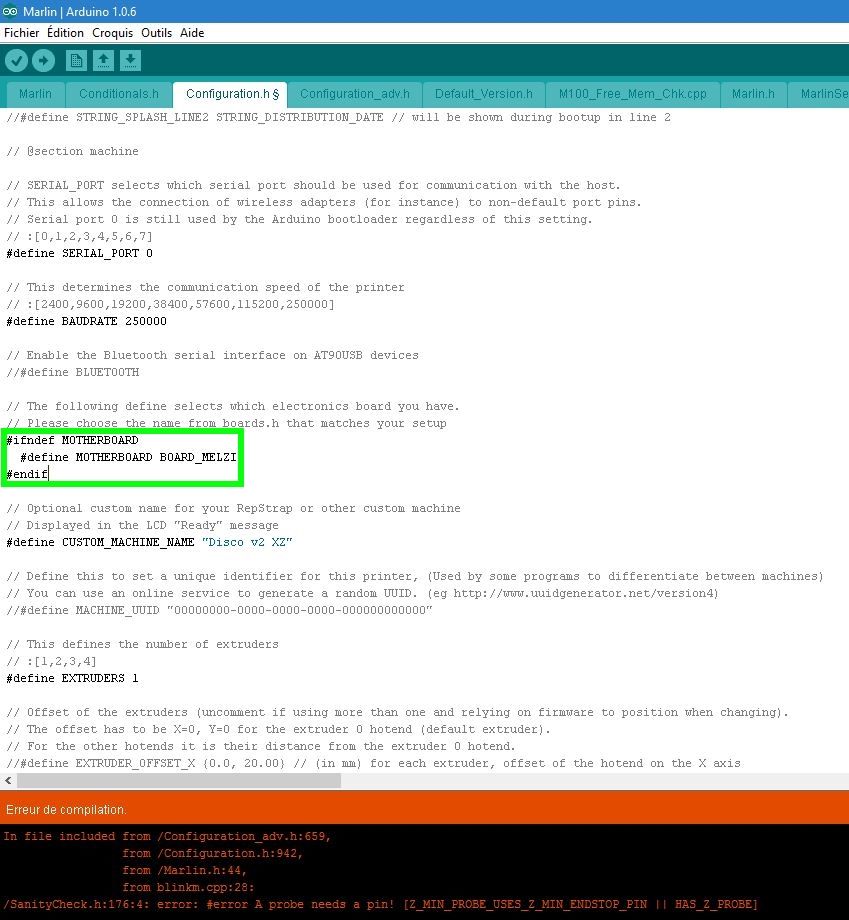Click the '// @section machine' comment
This screenshot has width=849, height=920.
[x=72, y=151]
